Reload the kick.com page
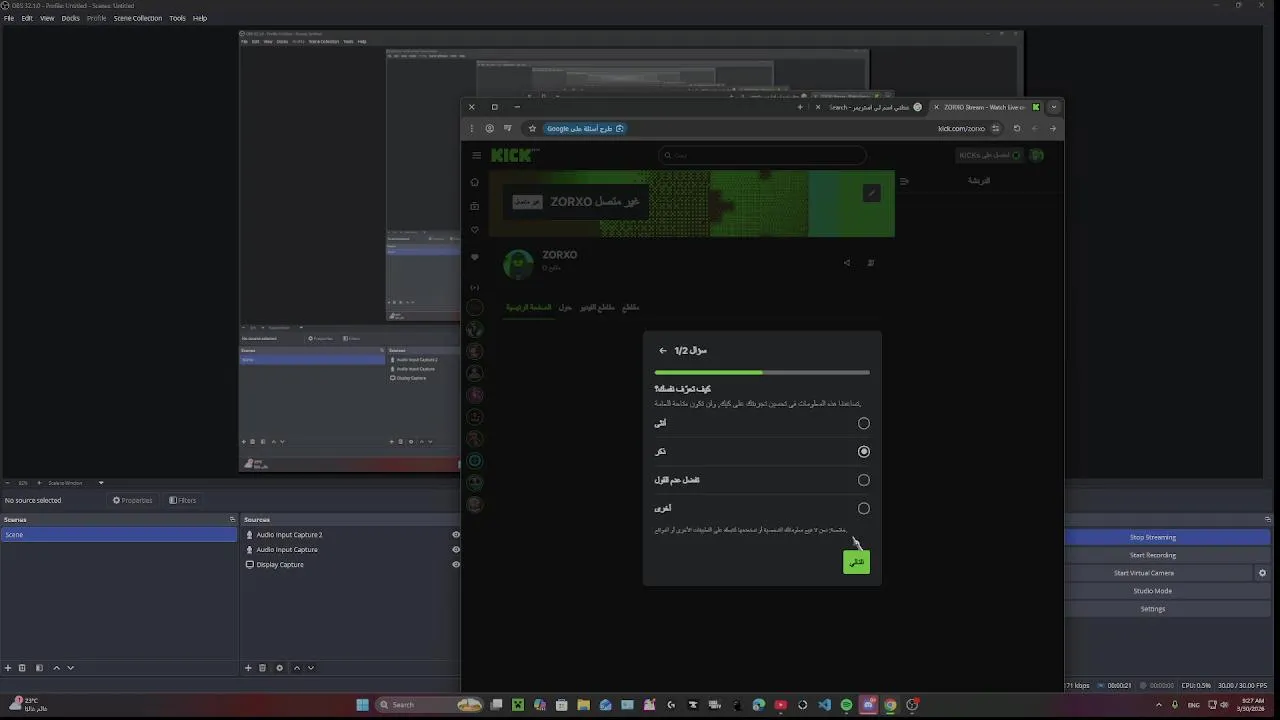1280x720 pixels. 1017,128
